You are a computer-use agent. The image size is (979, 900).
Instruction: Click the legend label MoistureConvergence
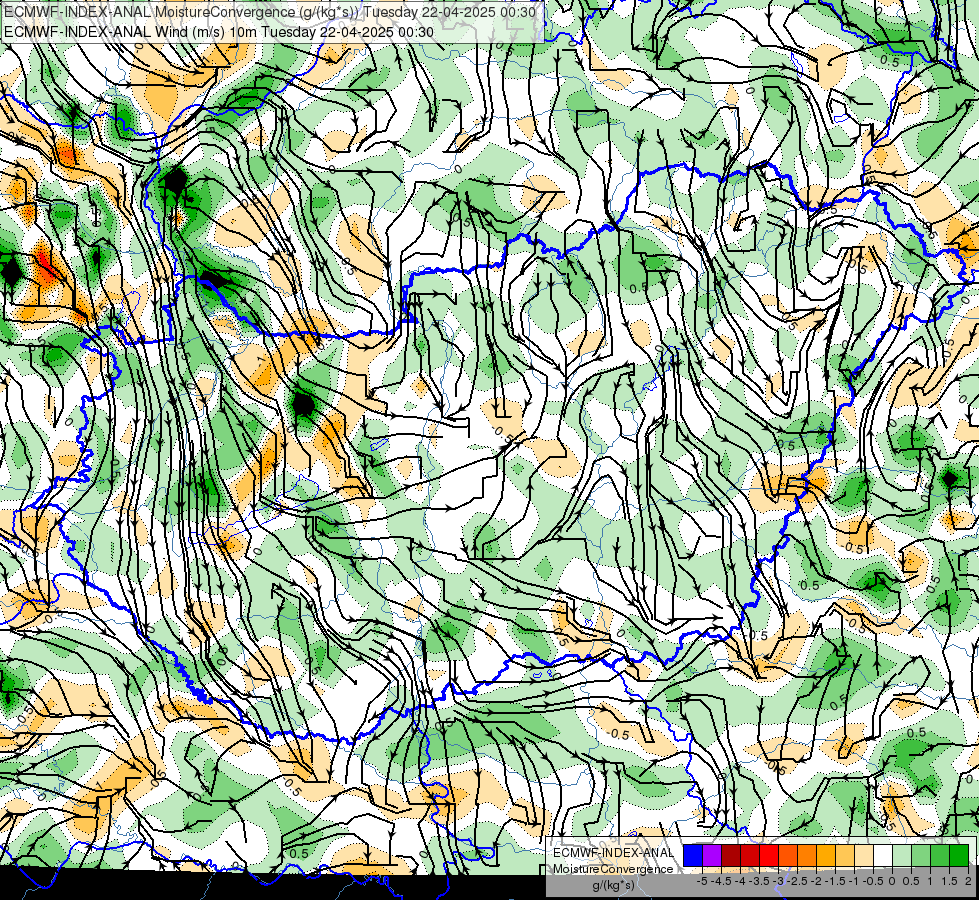[613, 869]
